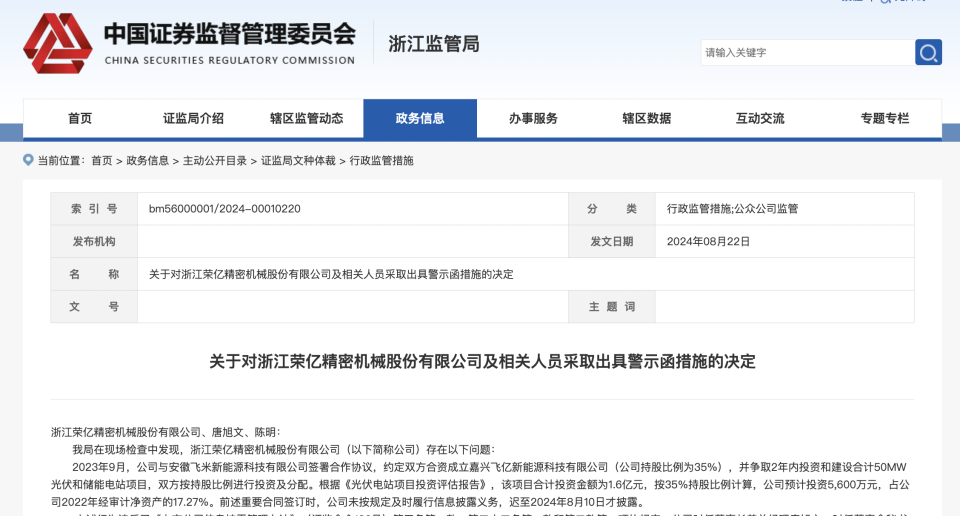Select the category 行政监管措施;公众公司监管

pyautogui.click(x=732, y=209)
